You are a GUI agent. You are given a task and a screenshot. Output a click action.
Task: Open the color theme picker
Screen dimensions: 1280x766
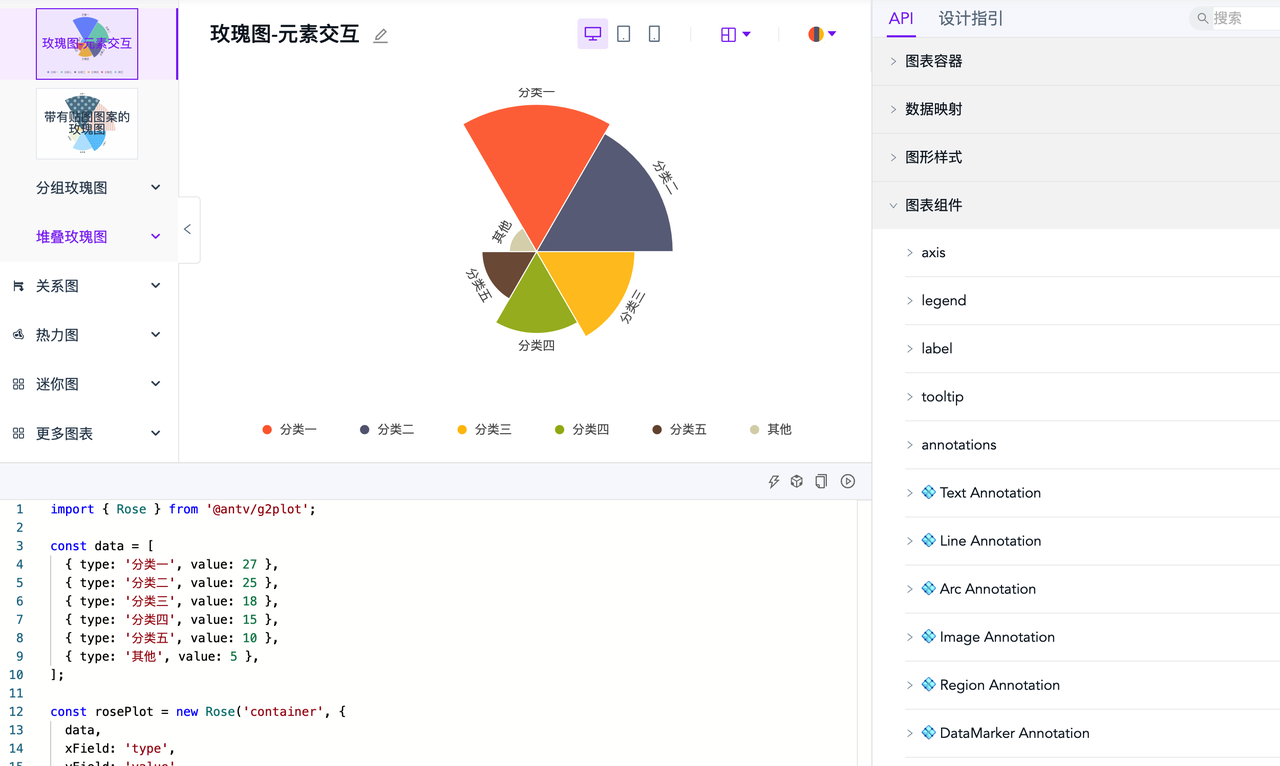pos(822,34)
